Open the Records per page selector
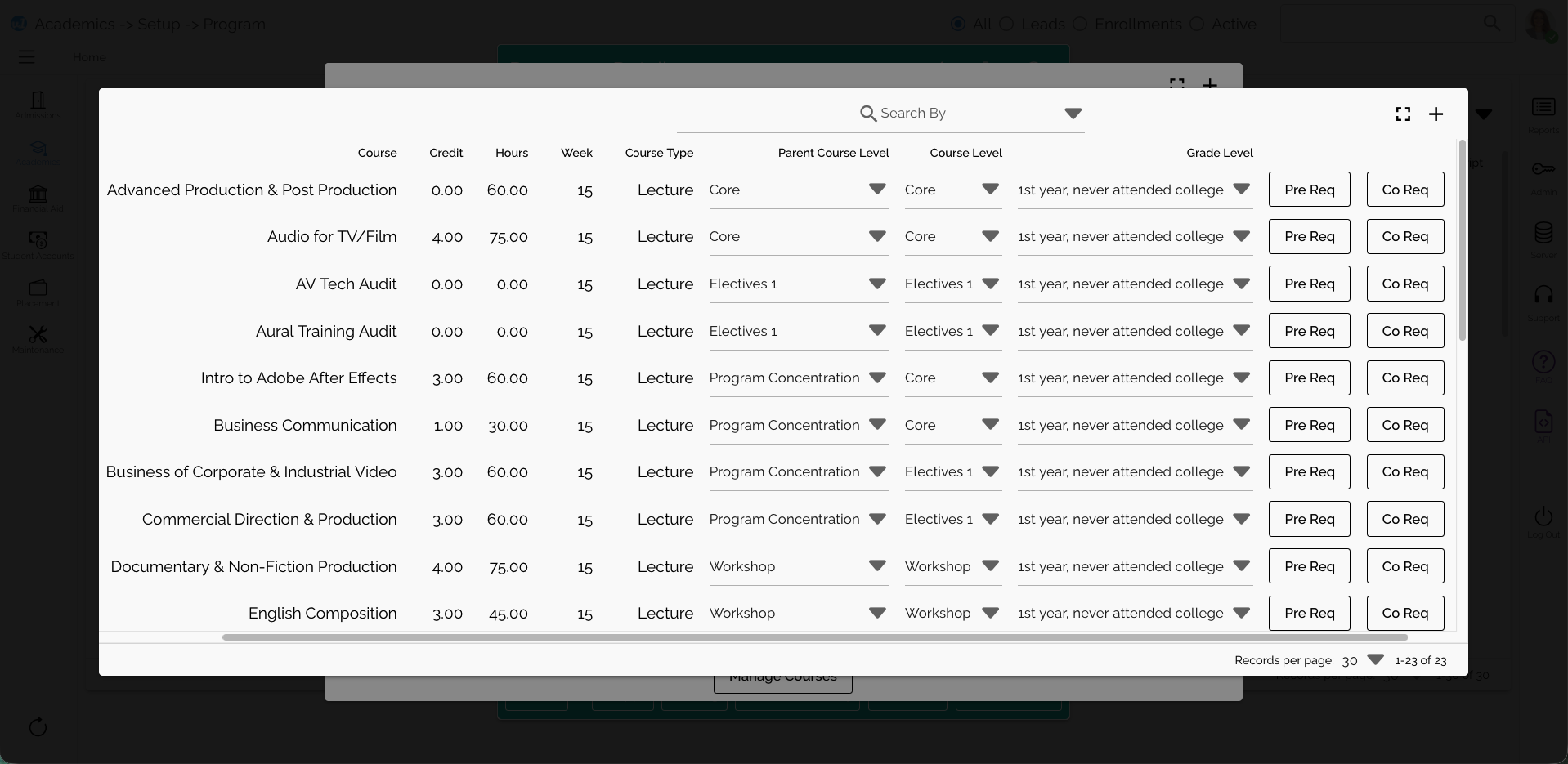 tap(1374, 660)
